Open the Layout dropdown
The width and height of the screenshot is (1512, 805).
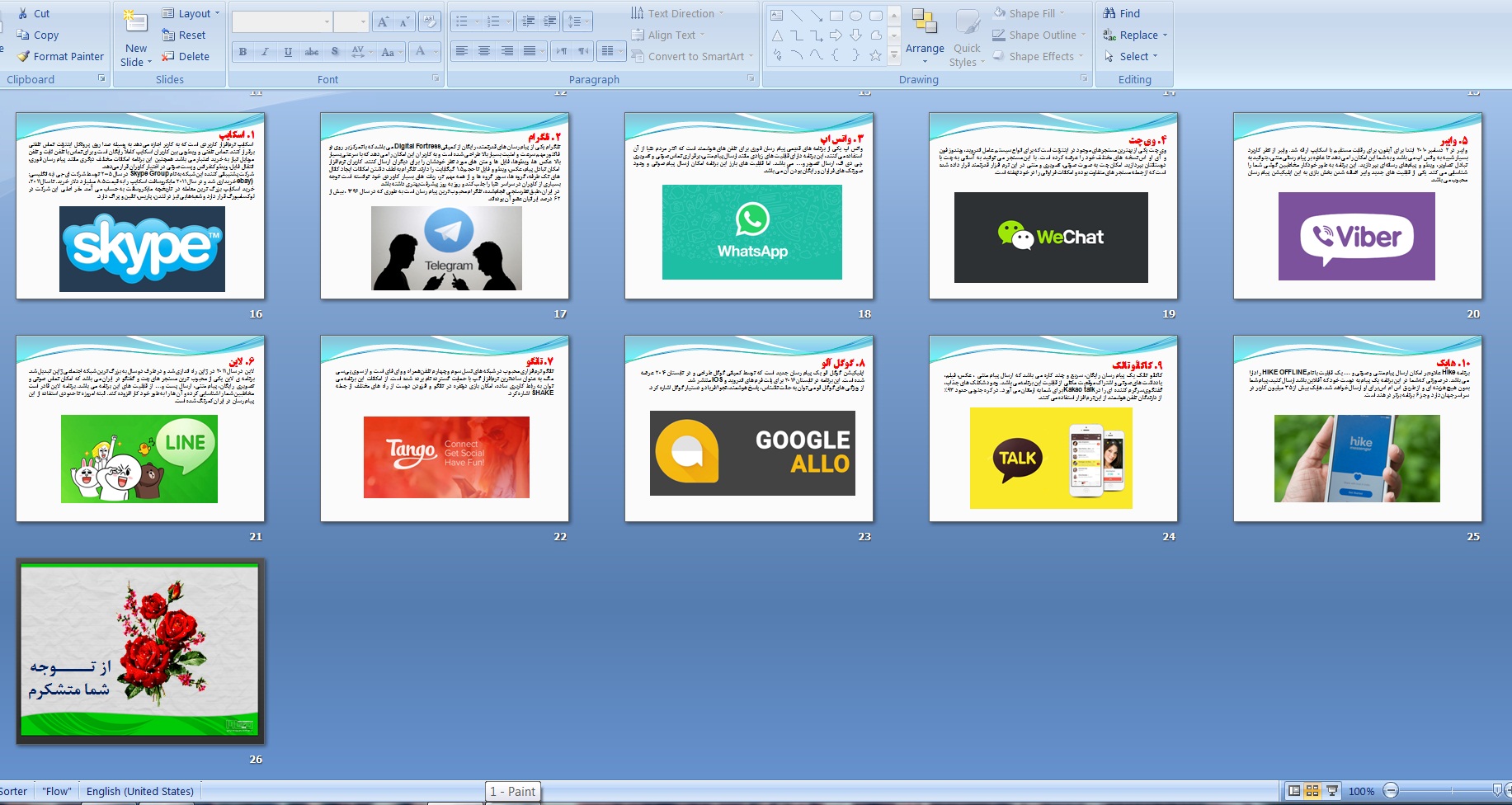coord(191,13)
